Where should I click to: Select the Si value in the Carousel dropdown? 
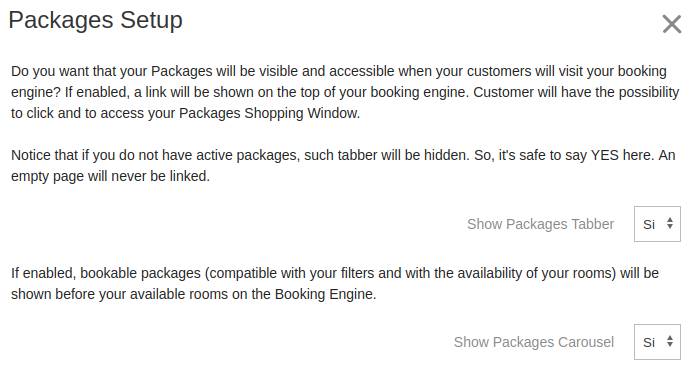pyautogui.click(x=649, y=342)
